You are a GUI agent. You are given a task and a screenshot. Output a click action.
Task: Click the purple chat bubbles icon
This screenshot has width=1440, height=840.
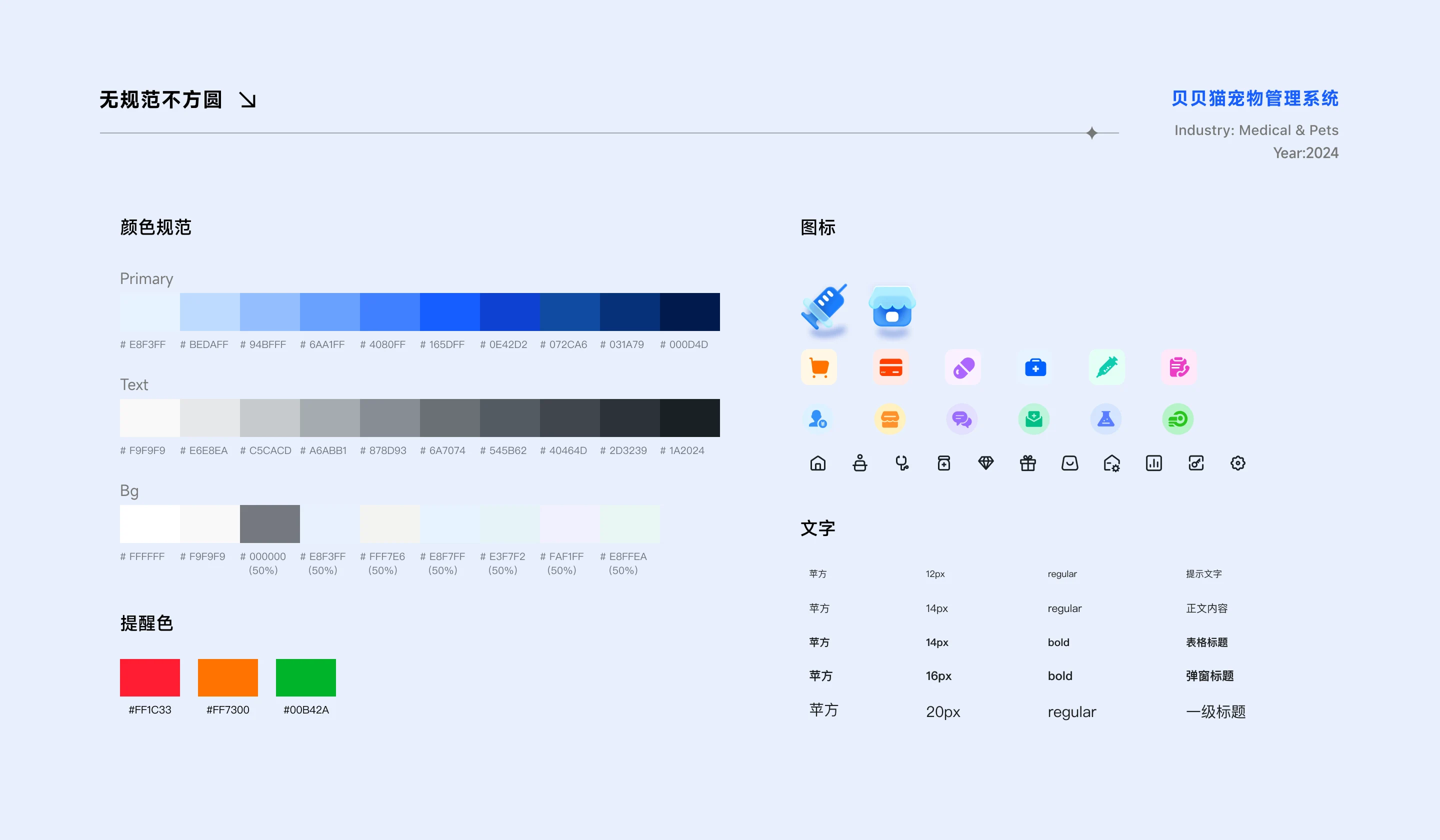tap(961, 419)
